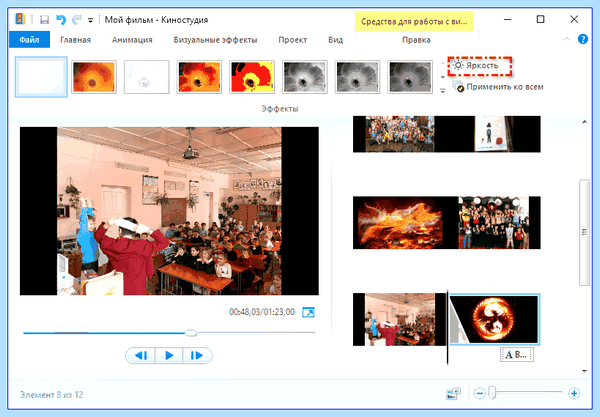Collapse the ribbon with the chevron
600x417 pixels.
(x=567, y=39)
